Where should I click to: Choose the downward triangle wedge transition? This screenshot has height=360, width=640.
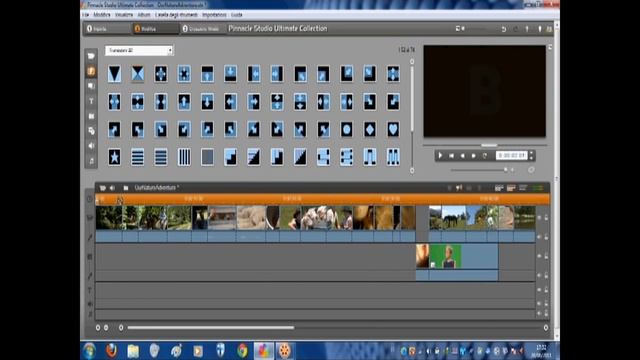coord(114,74)
